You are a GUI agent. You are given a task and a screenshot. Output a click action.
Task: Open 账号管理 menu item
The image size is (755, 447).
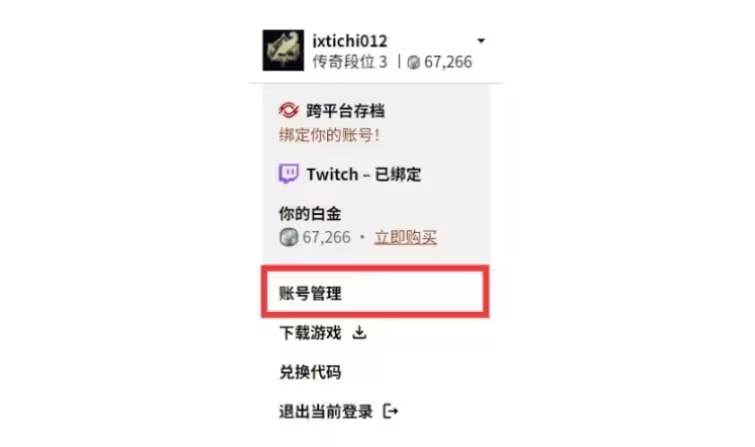click(x=375, y=292)
